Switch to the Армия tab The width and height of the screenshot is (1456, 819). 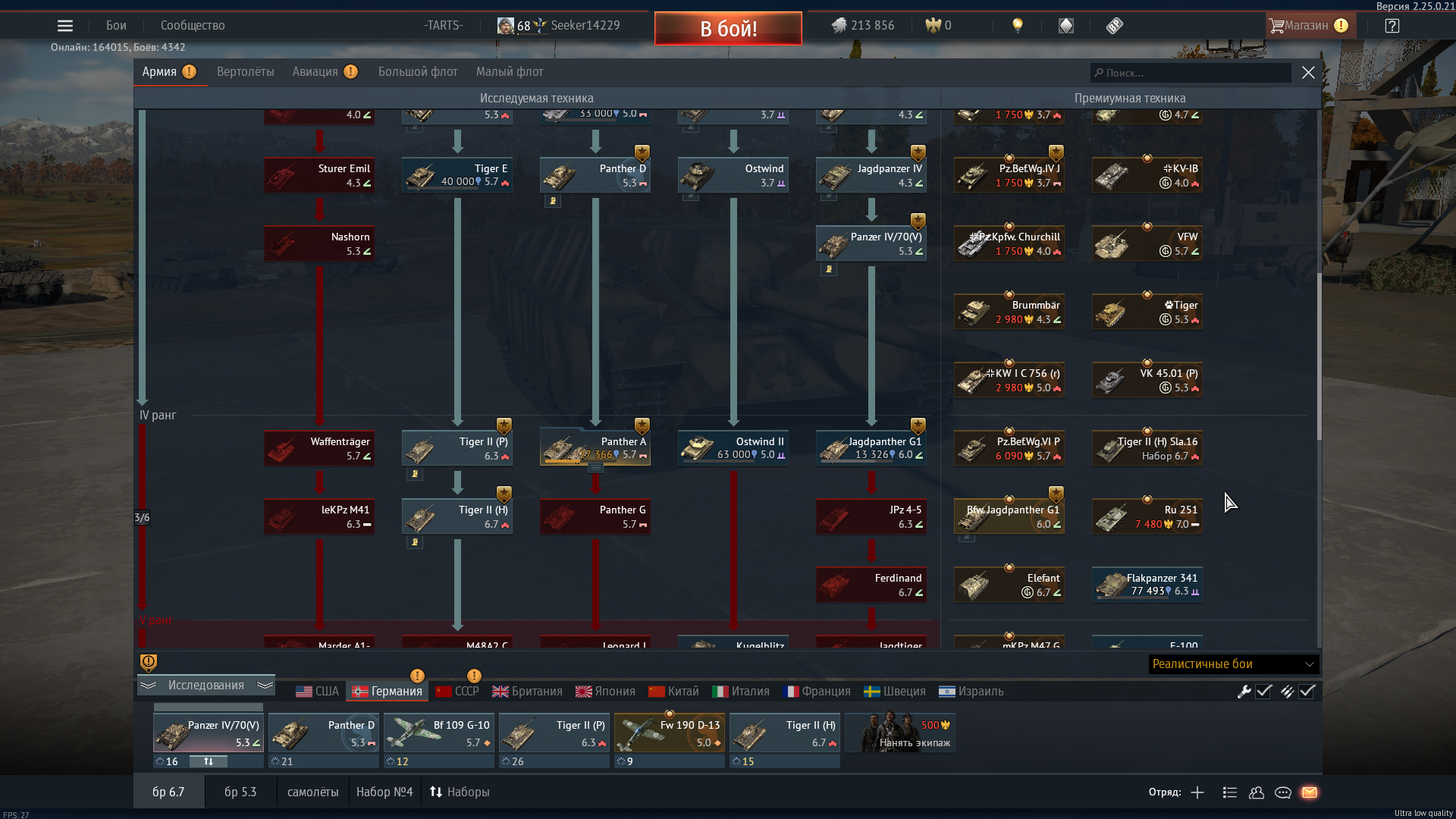click(x=169, y=72)
